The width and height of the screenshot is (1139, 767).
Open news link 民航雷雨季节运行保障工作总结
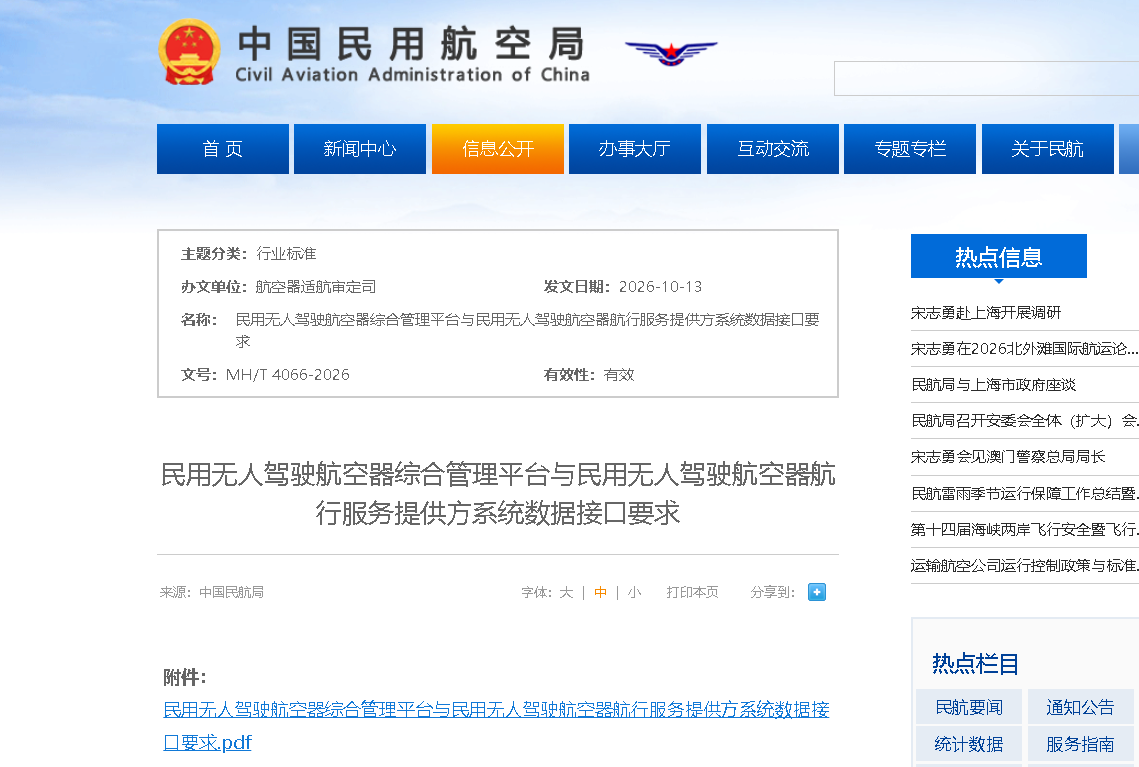[x=1024, y=494]
